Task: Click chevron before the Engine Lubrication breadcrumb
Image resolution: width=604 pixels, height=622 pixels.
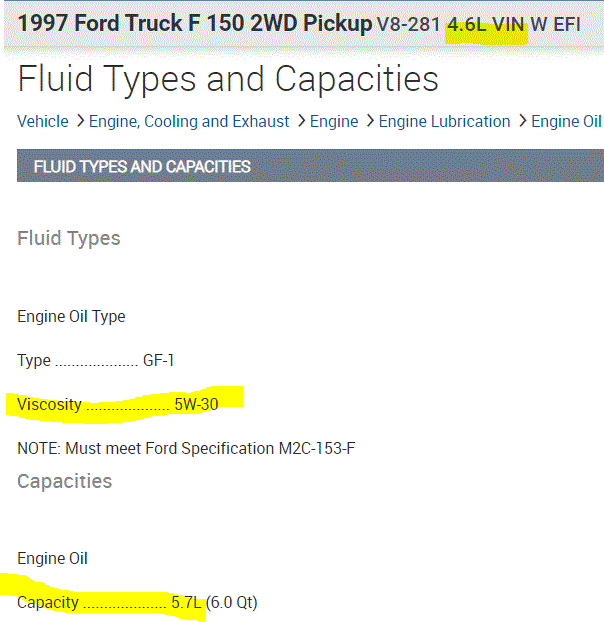Action: pyautogui.click(x=369, y=122)
